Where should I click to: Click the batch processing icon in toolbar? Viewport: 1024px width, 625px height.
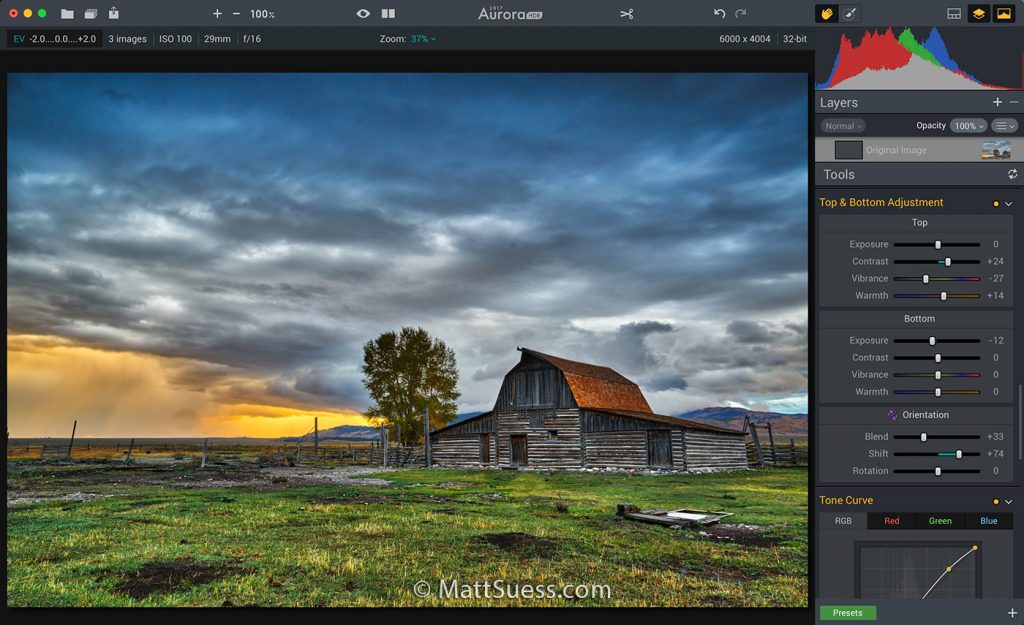91,13
